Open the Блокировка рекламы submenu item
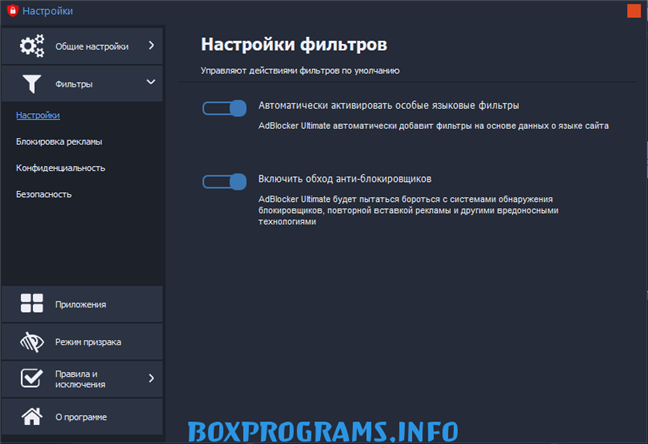This screenshot has height=444, width=648. click(59, 142)
